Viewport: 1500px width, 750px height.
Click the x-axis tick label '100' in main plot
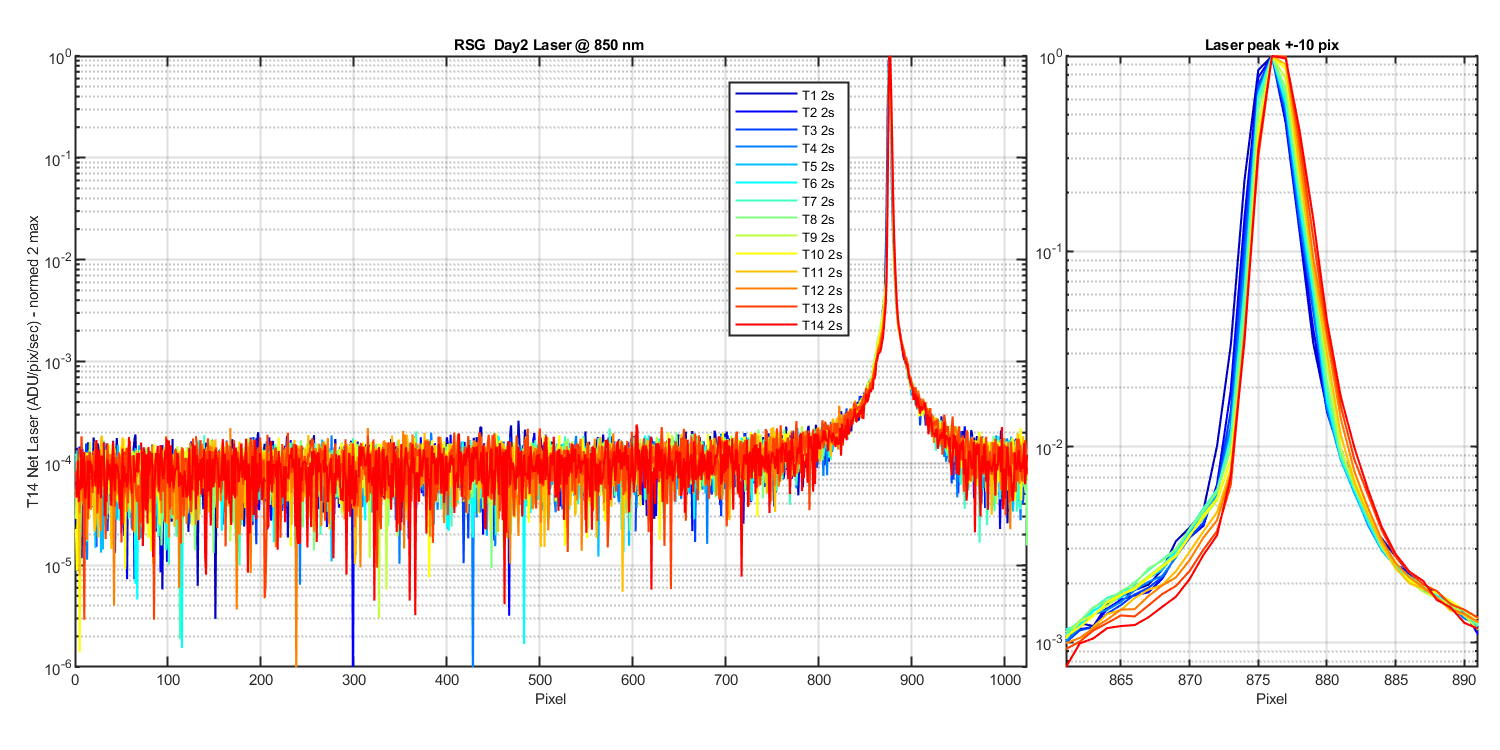(168, 680)
